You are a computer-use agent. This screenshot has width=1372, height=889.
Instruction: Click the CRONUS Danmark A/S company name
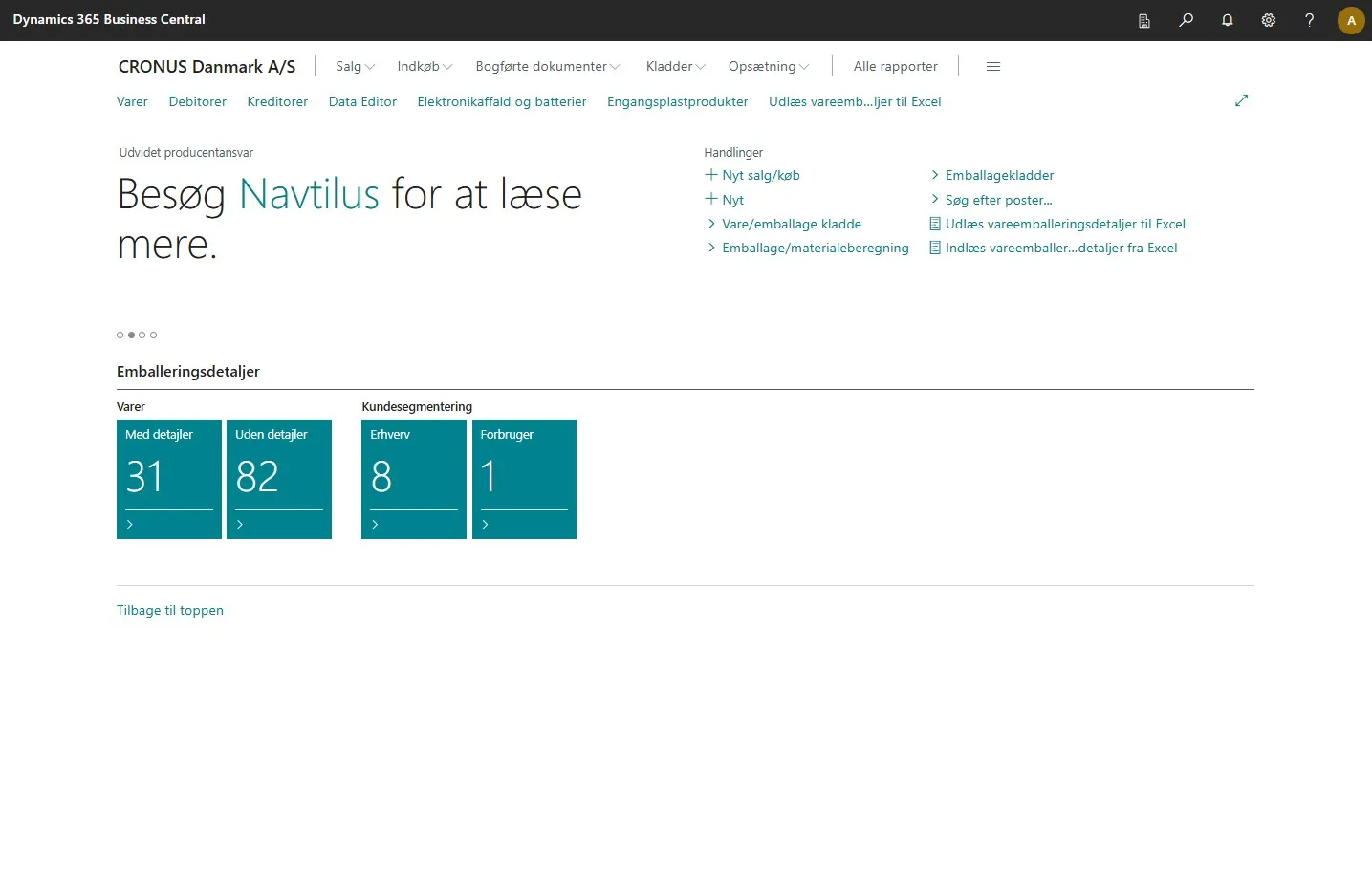click(207, 66)
